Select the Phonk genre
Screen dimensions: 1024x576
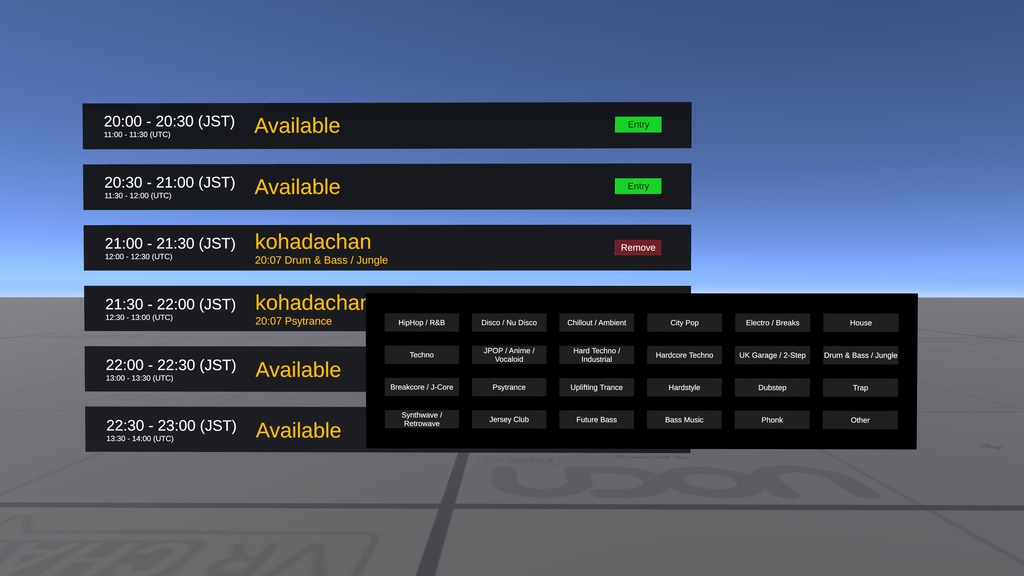coord(772,419)
